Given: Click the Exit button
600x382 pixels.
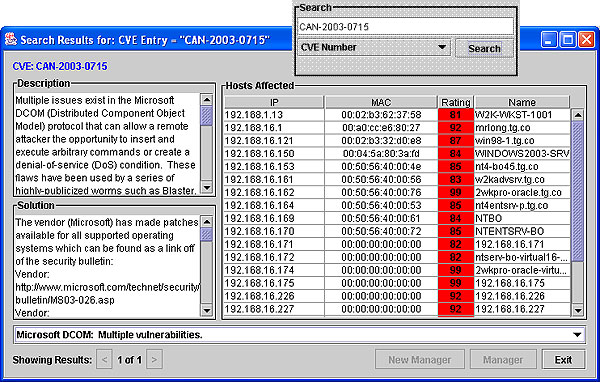Looking at the screenshot, I should [x=564, y=360].
